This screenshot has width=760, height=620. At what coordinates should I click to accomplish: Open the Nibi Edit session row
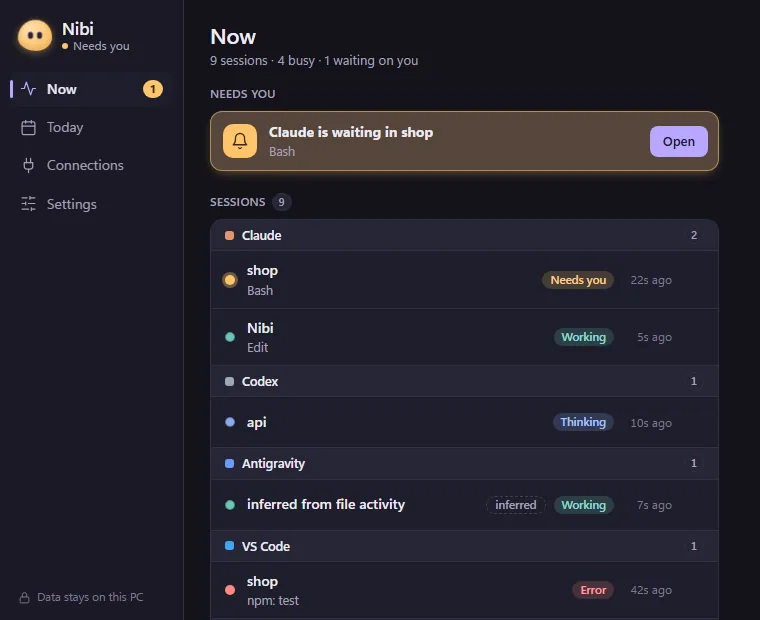(464, 337)
